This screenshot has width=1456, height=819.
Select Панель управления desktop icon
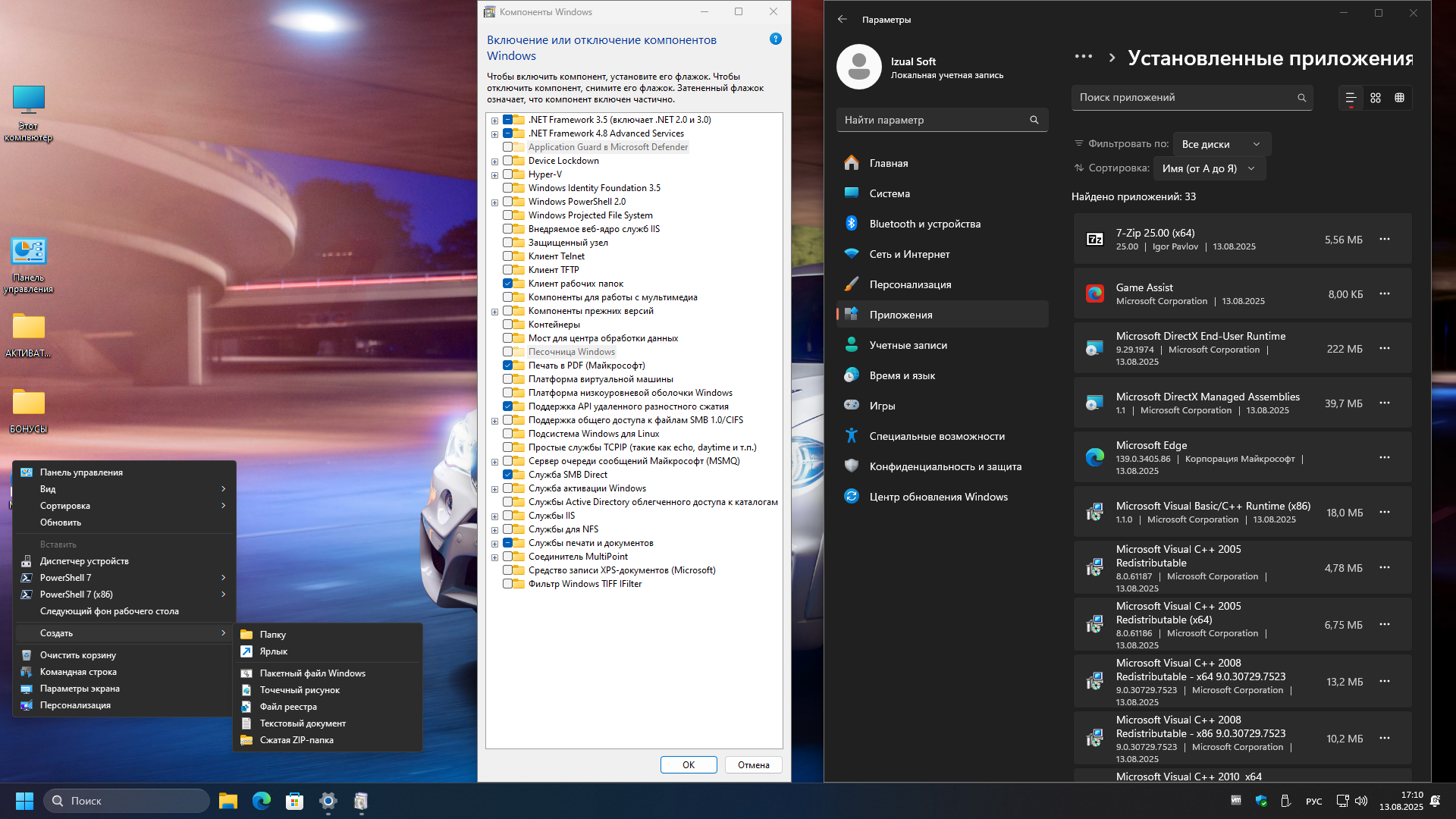pyautogui.click(x=29, y=265)
